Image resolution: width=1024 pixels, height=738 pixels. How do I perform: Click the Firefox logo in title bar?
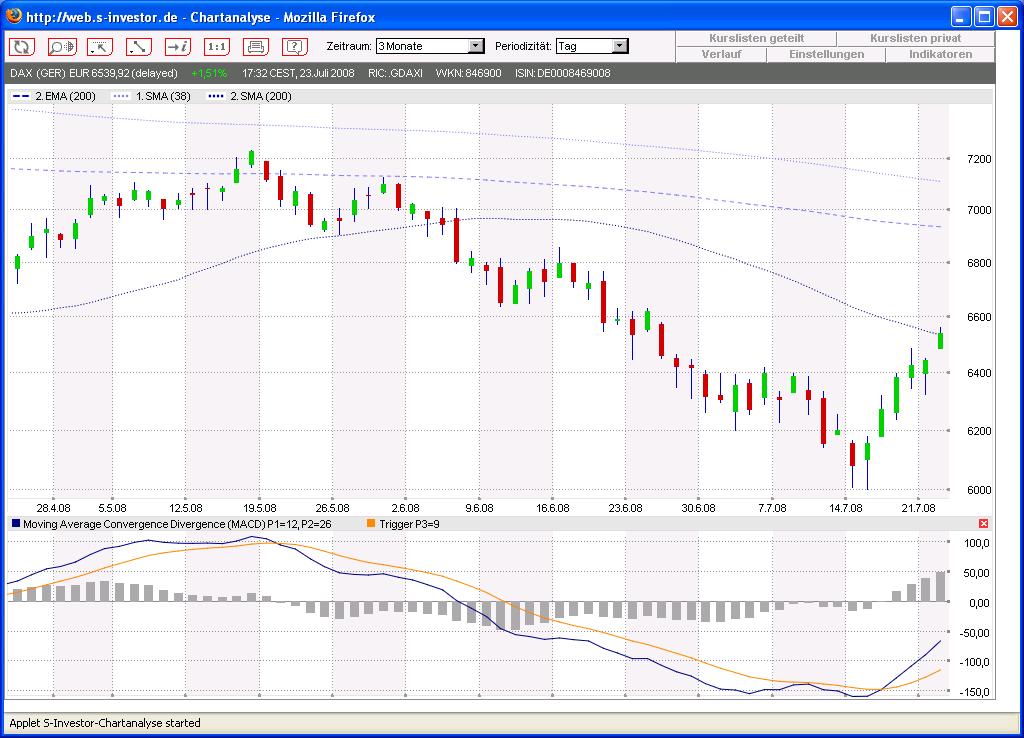click(14, 16)
